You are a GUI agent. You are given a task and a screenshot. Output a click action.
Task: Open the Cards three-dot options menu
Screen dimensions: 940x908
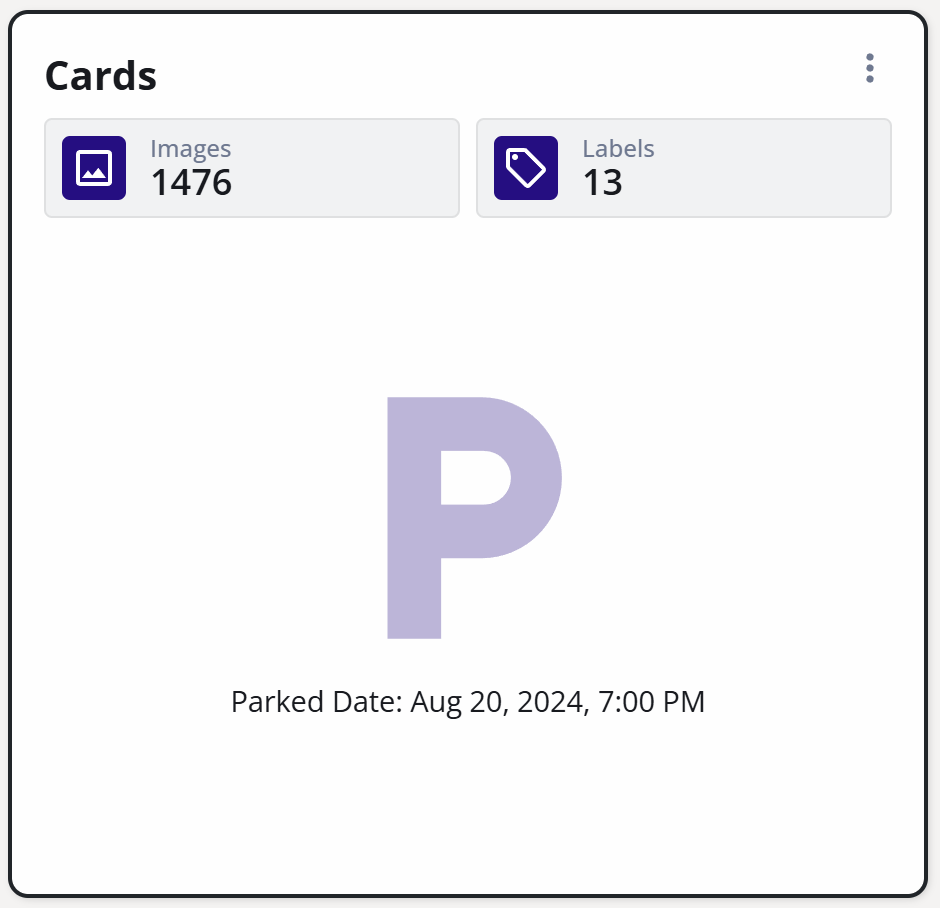(x=870, y=68)
